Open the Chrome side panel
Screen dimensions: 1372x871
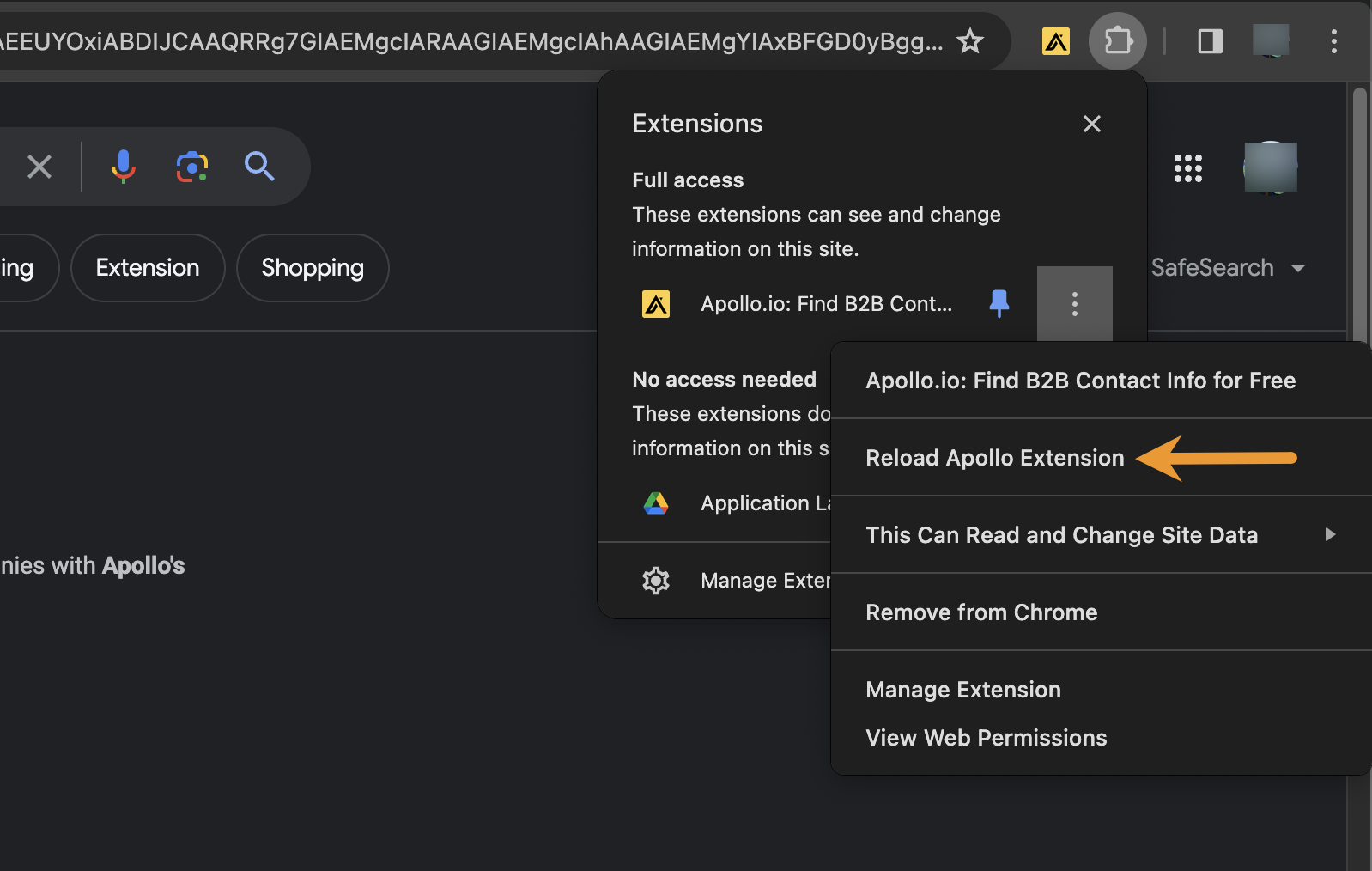click(x=1211, y=41)
